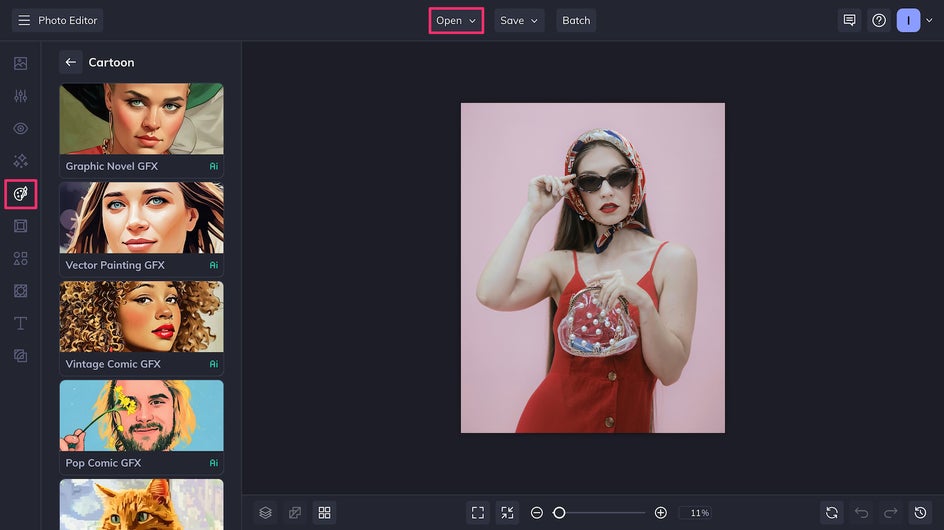Image resolution: width=944 pixels, height=530 pixels.
Task: Open the Image Manager sidebar tool
Action: point(20,63)
